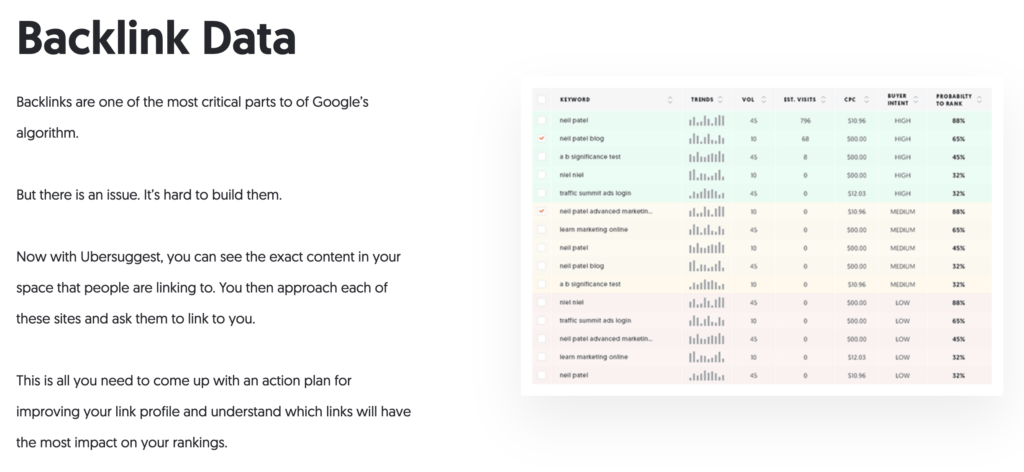Viewport: 1024px width, 472px height.
Task: Toggle the select-all checkbox in table header
Action: point(541,100)
